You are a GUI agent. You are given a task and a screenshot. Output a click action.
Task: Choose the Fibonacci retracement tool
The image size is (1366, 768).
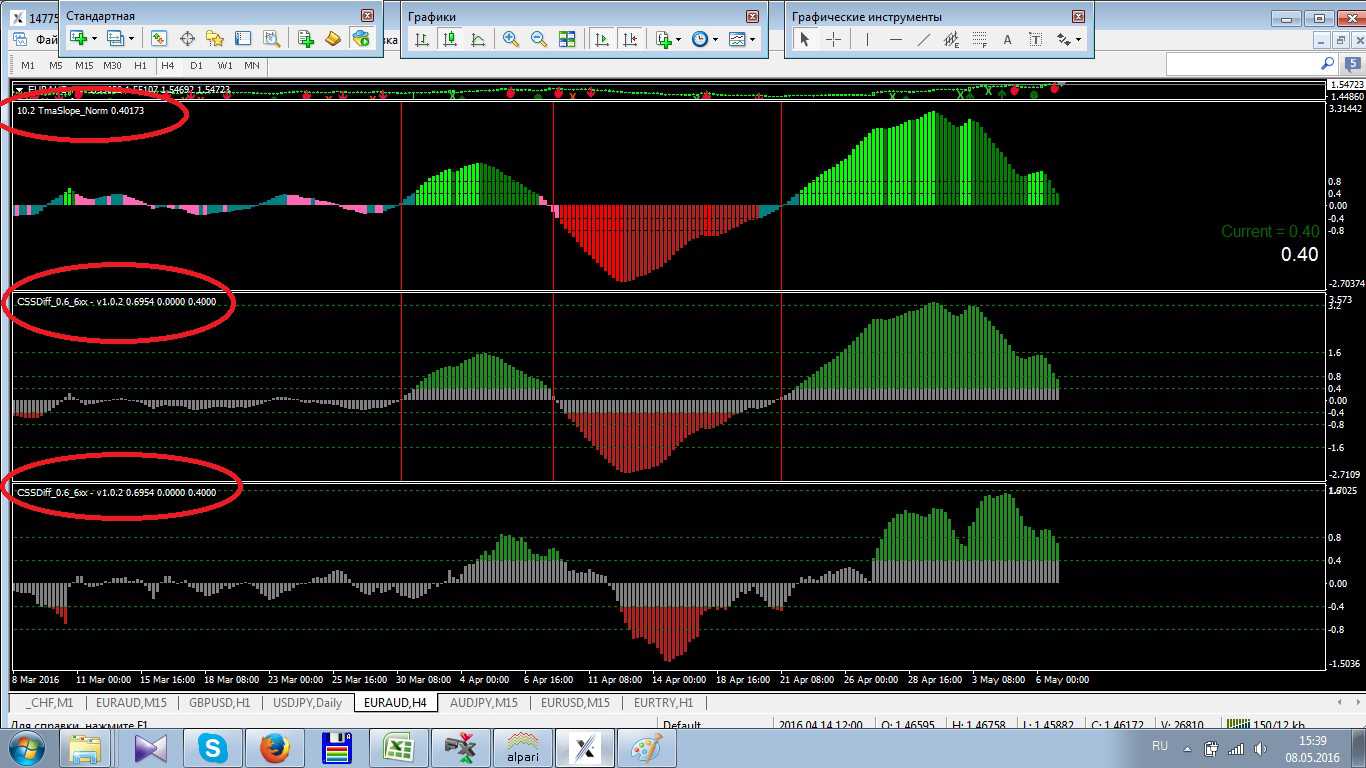979,39
